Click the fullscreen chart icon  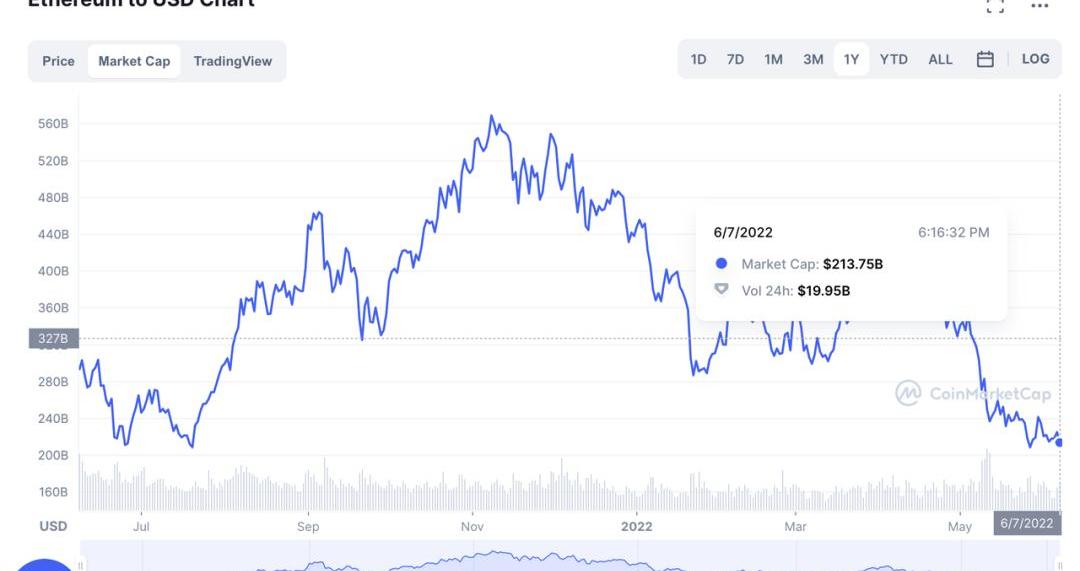pos(995,6)
